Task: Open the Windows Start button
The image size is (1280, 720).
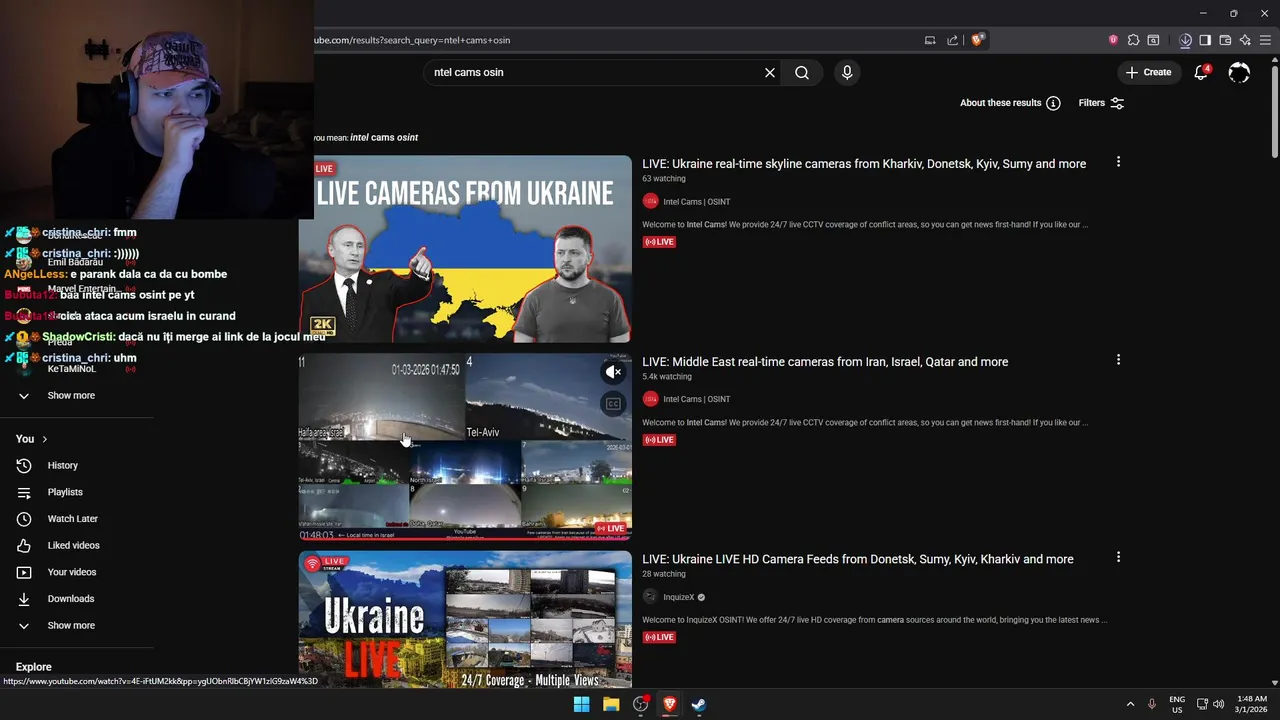Action: coord(581,704)
